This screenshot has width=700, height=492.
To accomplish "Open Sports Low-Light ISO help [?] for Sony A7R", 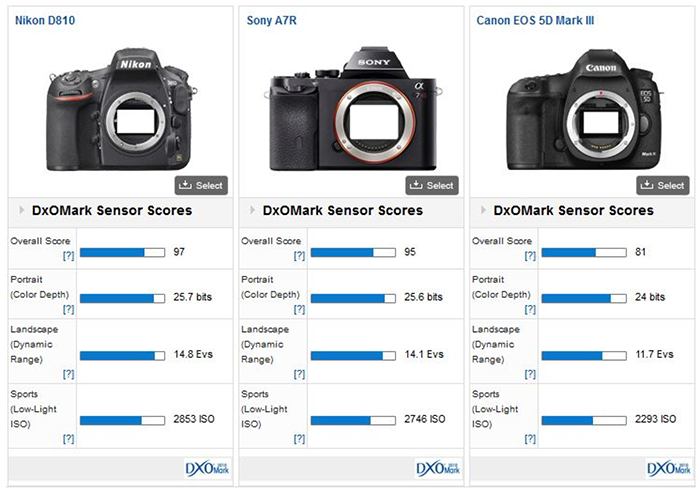I will 299,439.
